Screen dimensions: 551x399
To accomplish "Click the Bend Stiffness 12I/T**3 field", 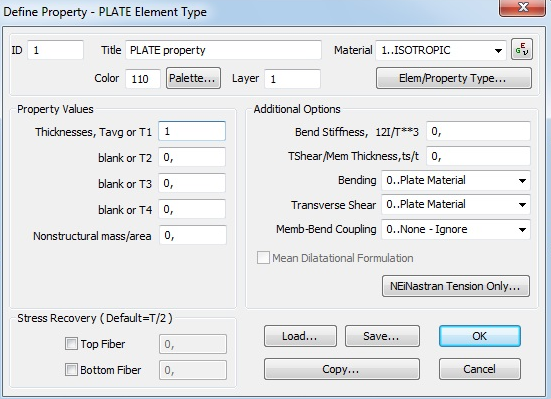I will click(x=478, y=131).
